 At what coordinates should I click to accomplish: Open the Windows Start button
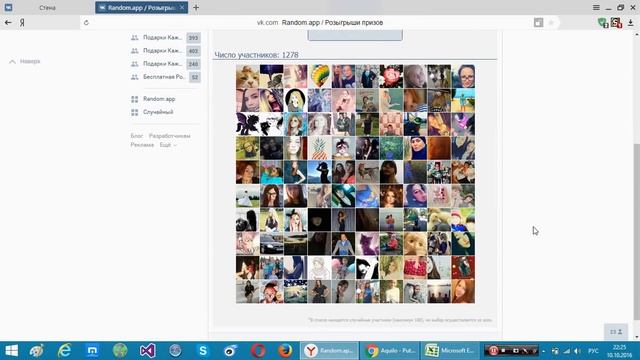(x=11, y=351)
